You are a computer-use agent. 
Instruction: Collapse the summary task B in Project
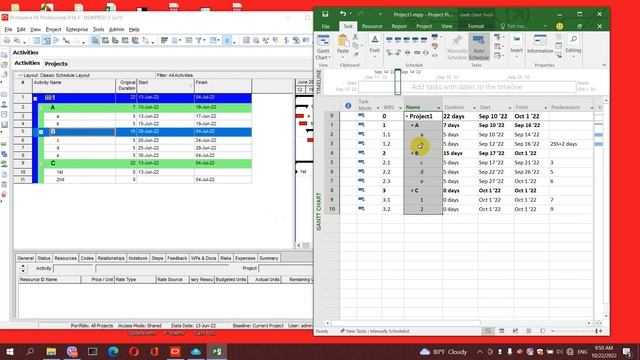click(x=412, y=153)
